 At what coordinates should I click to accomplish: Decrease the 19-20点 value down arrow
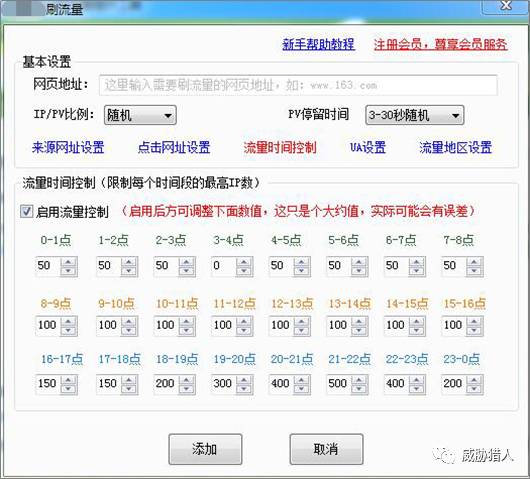[x=244, y=389]
